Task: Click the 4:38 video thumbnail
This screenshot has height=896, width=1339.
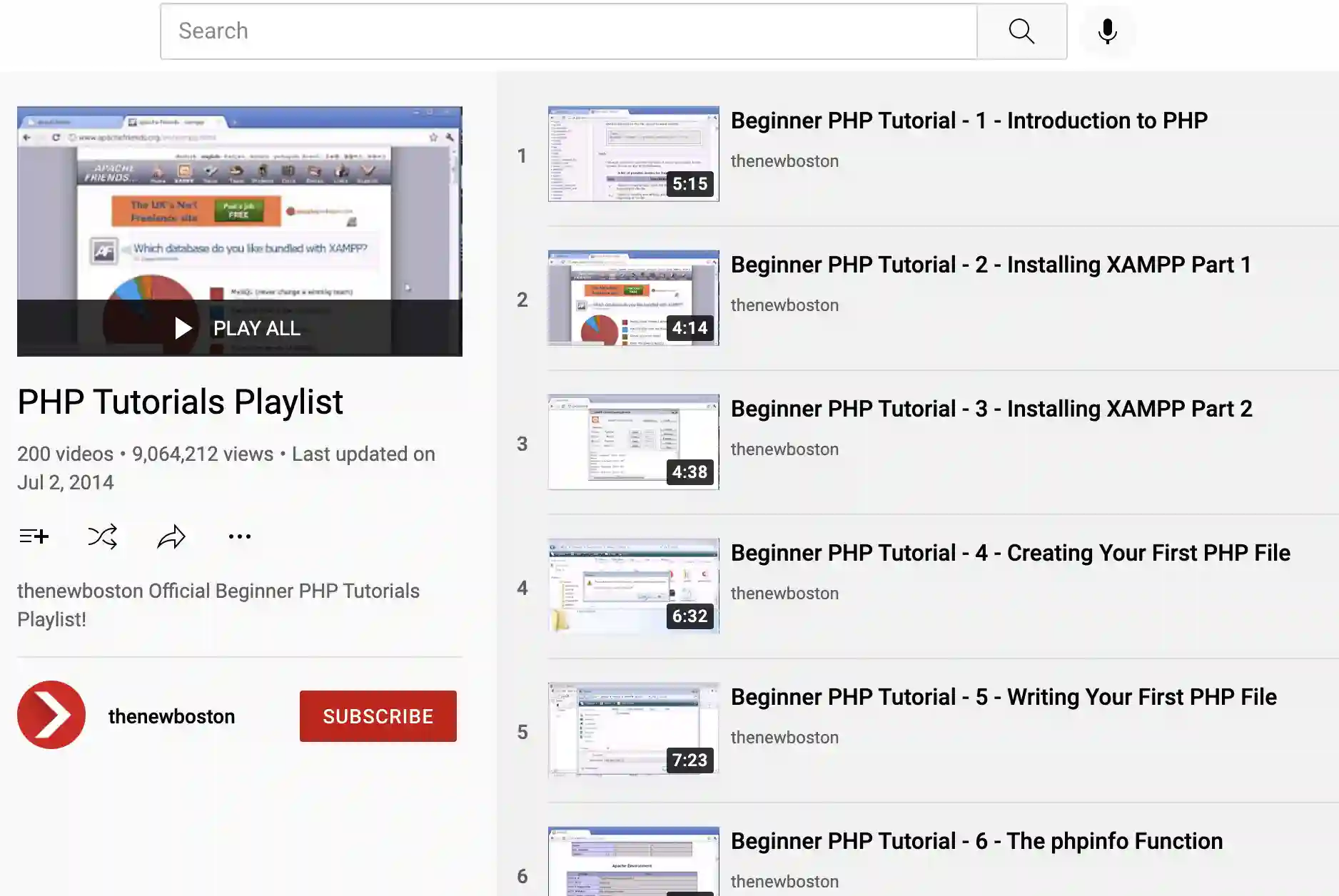Action: (x=633, y=442)
